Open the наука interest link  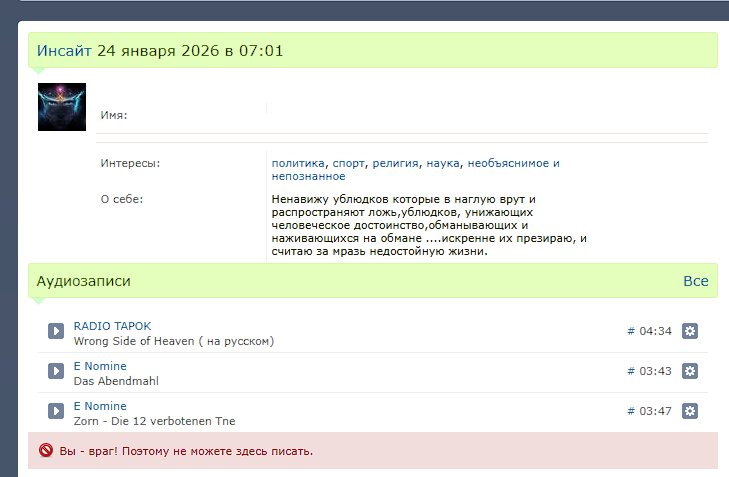click(x=444, y=163)
